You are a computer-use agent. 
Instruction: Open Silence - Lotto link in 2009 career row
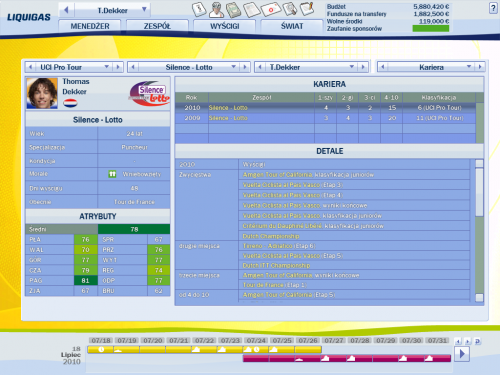pyautogui.click(x=228, y=118)
